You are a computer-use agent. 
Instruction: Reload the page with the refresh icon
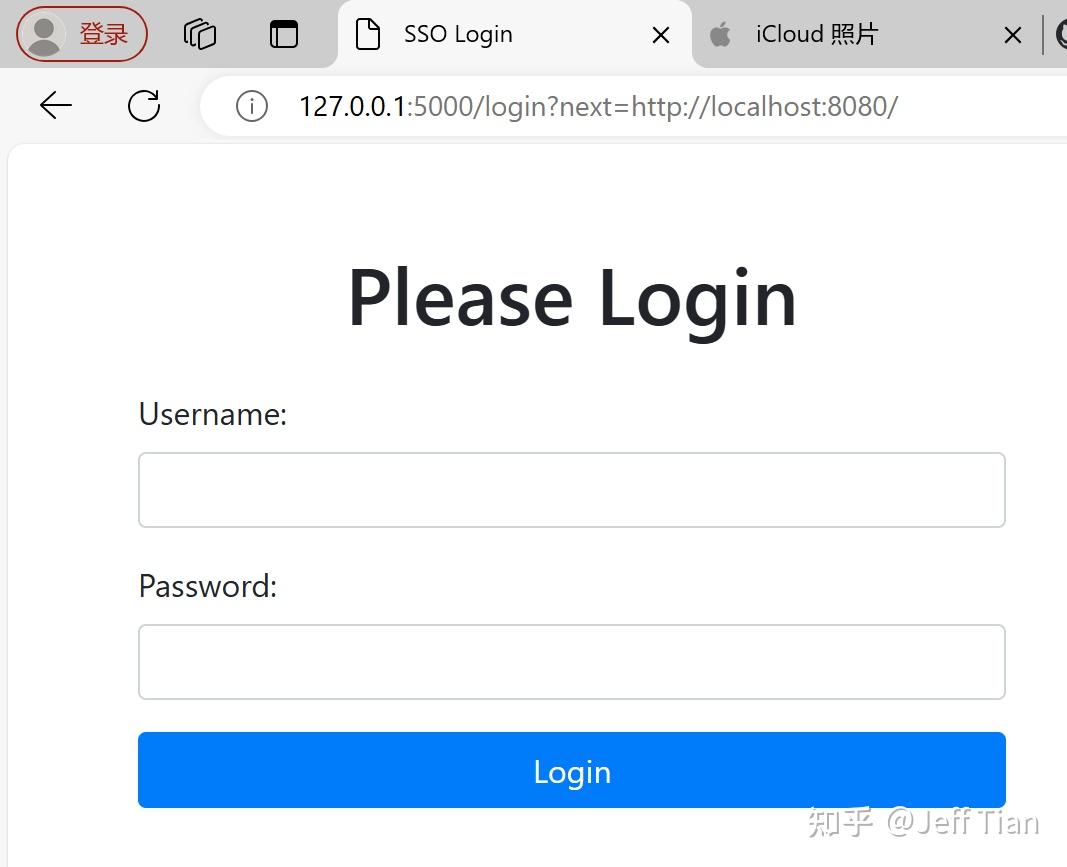[144, 105]
